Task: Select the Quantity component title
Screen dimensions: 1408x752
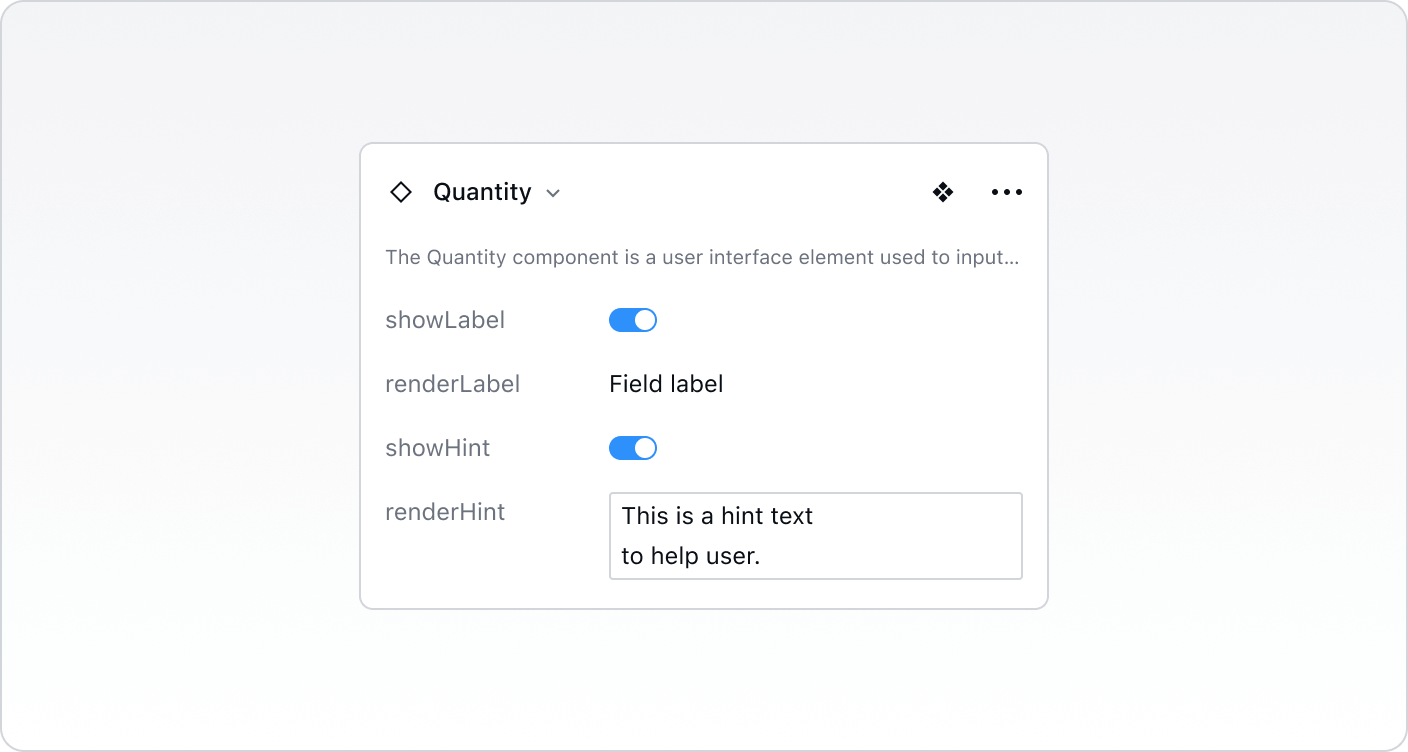Action: 482,192
